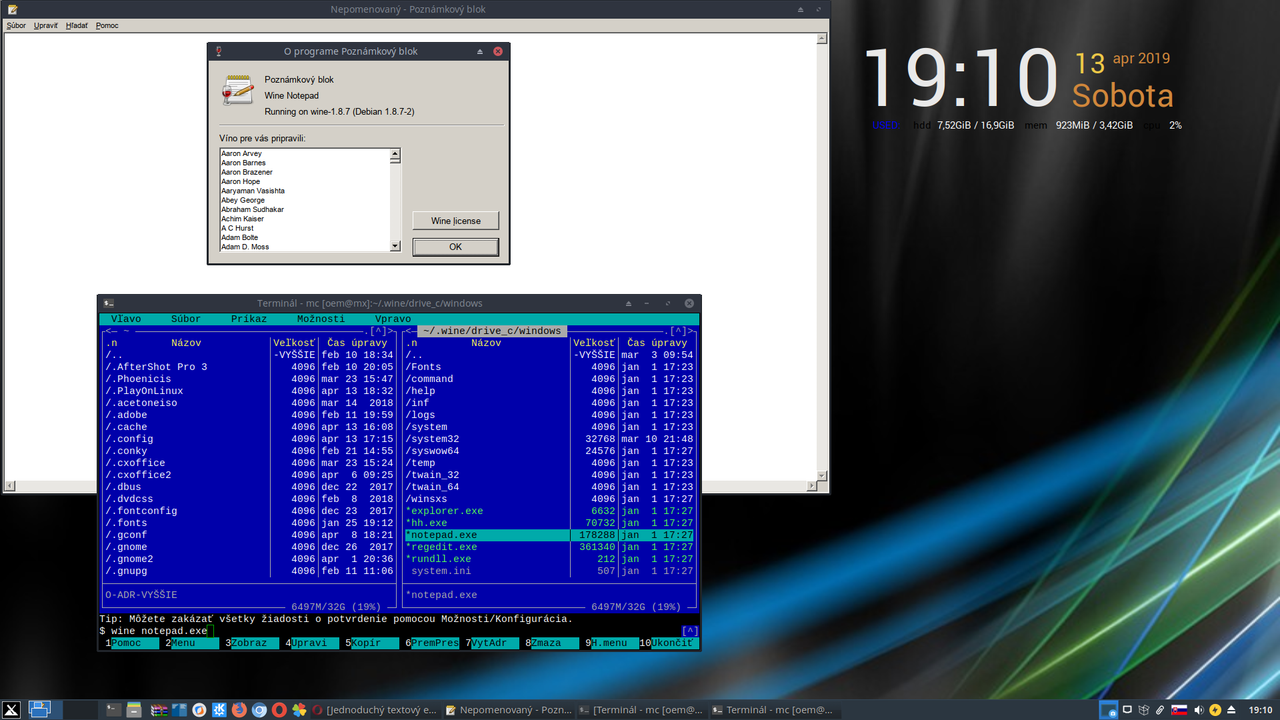
Task: Click the 10 Ukončiť function key button
Action: tap(668, 643)
